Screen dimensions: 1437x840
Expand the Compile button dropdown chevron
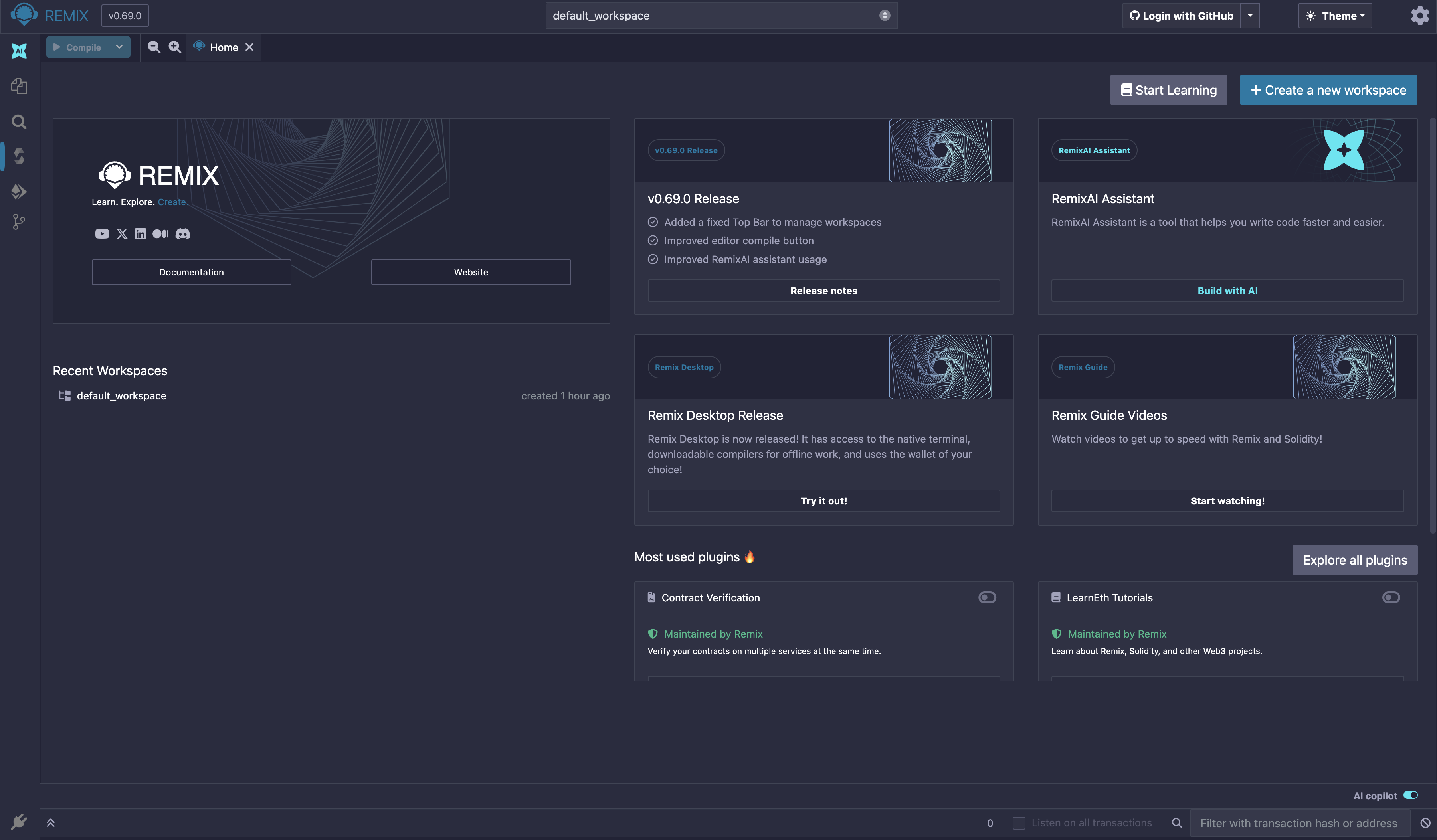tap(119, 47)
